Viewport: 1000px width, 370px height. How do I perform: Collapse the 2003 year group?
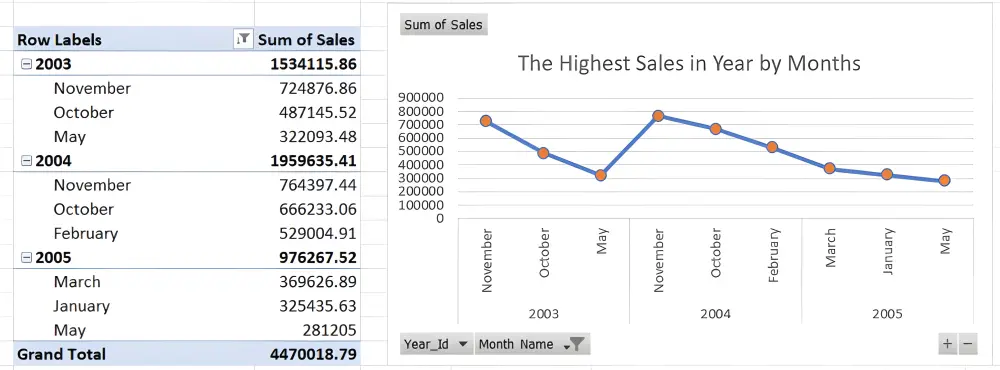click(x=26, y=64)
